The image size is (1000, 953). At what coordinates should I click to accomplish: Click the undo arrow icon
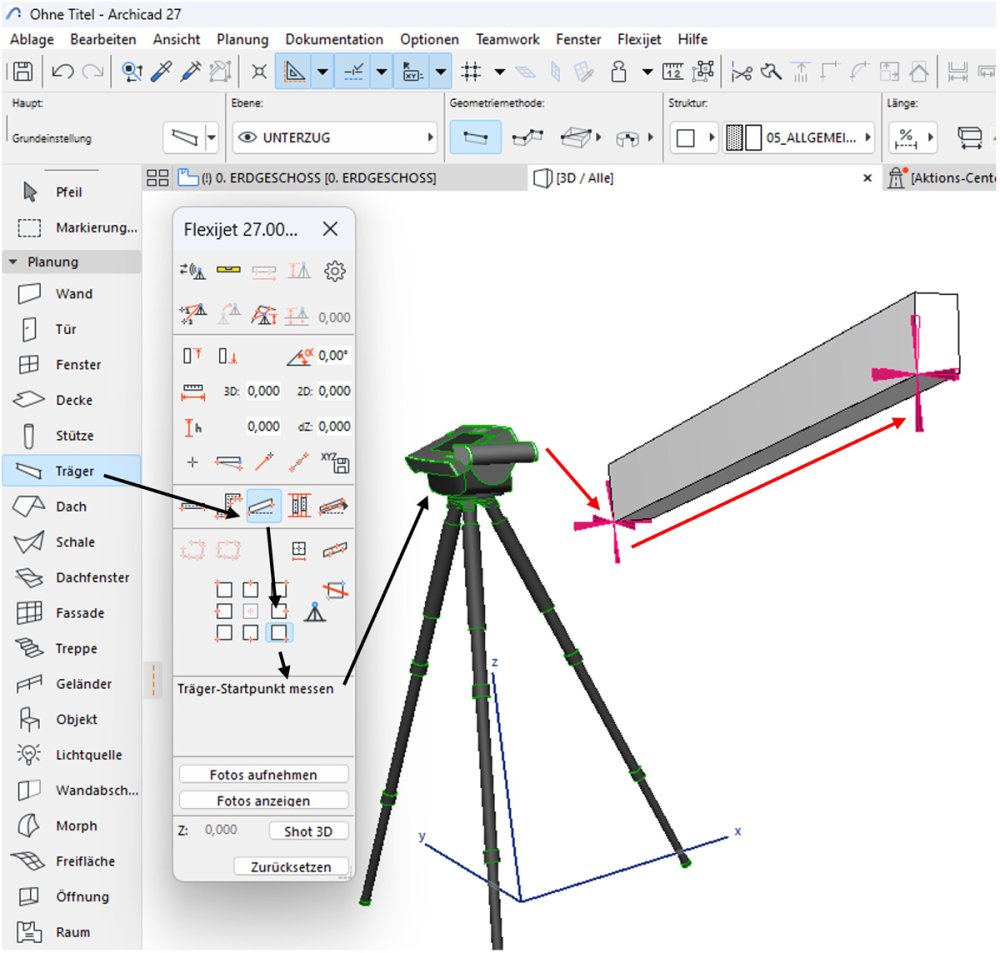62,71
